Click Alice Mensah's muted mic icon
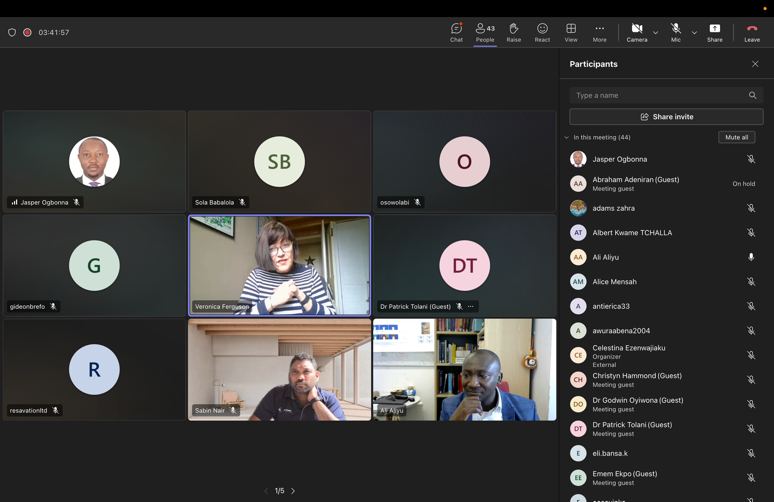 (x=751, y=281)
